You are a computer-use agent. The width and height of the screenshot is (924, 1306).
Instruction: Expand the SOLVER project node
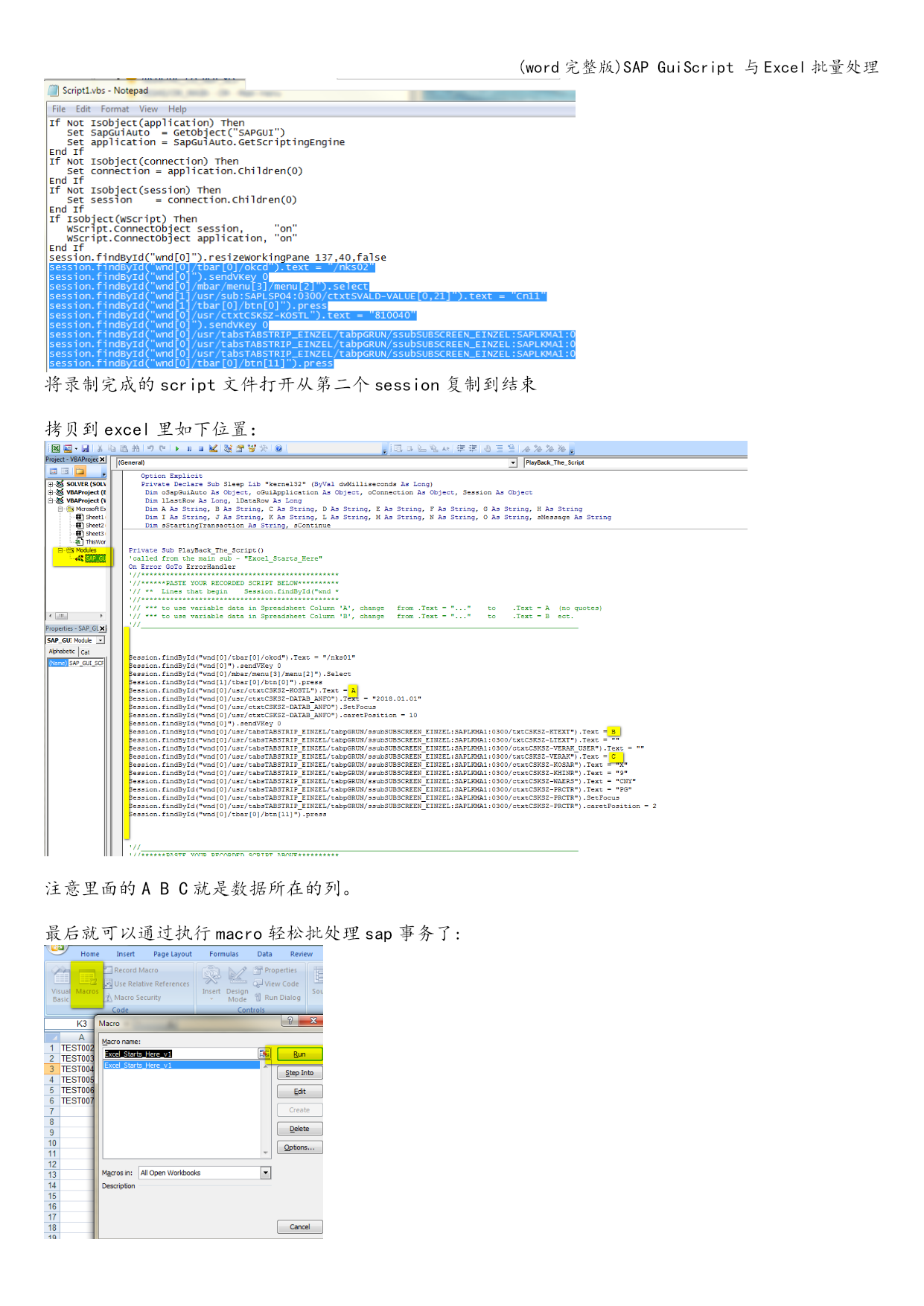click(x=51, y=484)
